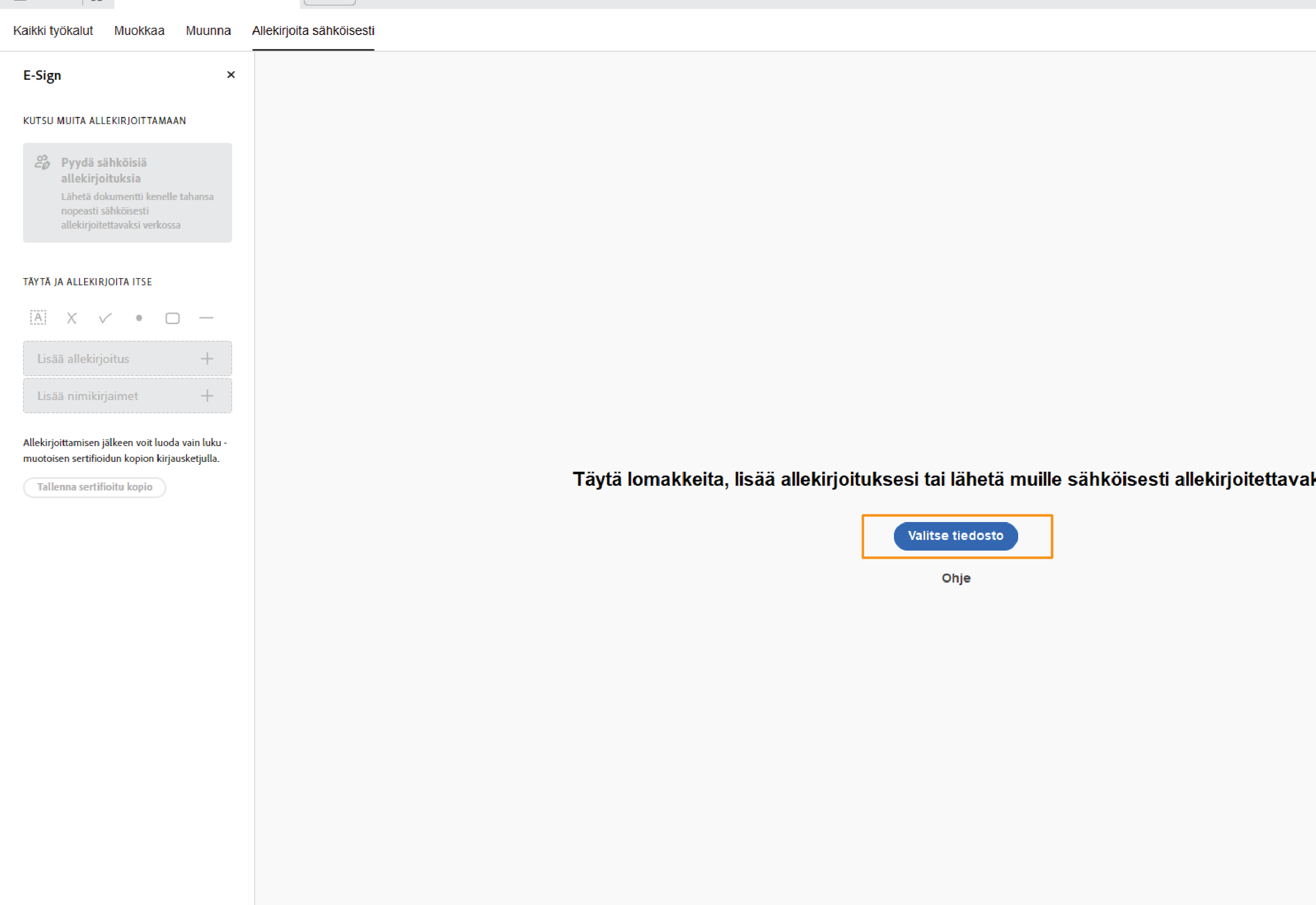
Task: Select the Add Text field tool
Action: point(38,318)
